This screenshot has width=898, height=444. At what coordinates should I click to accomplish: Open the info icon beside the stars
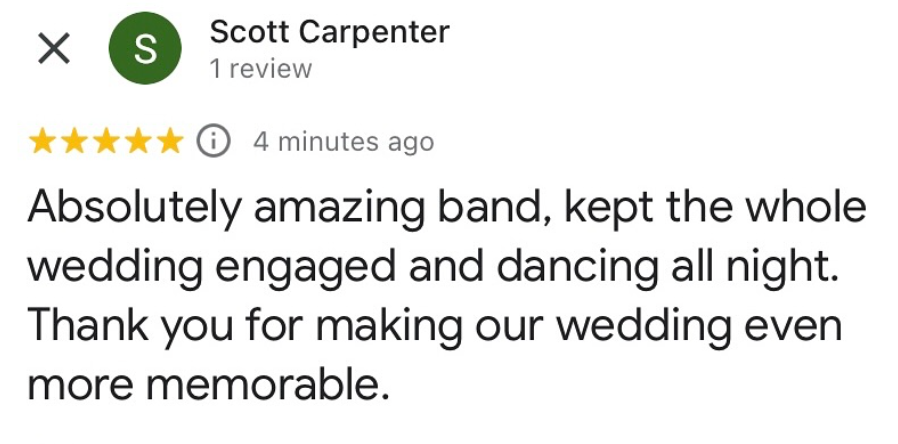[212, 141]
